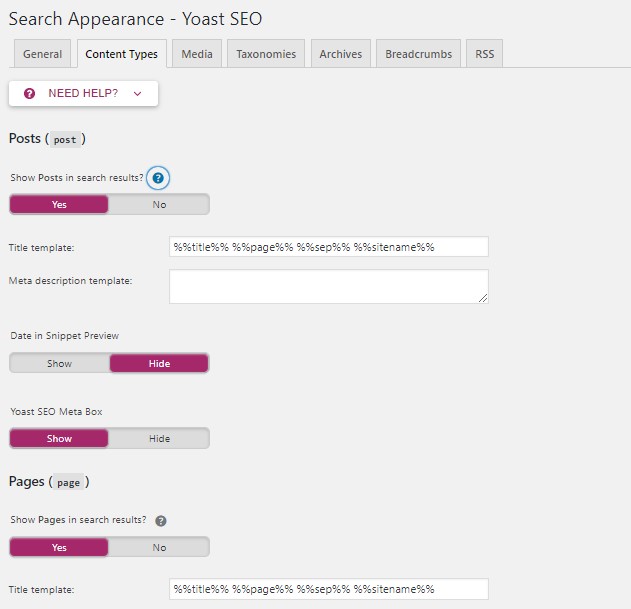Open the Archives tab

340,54
